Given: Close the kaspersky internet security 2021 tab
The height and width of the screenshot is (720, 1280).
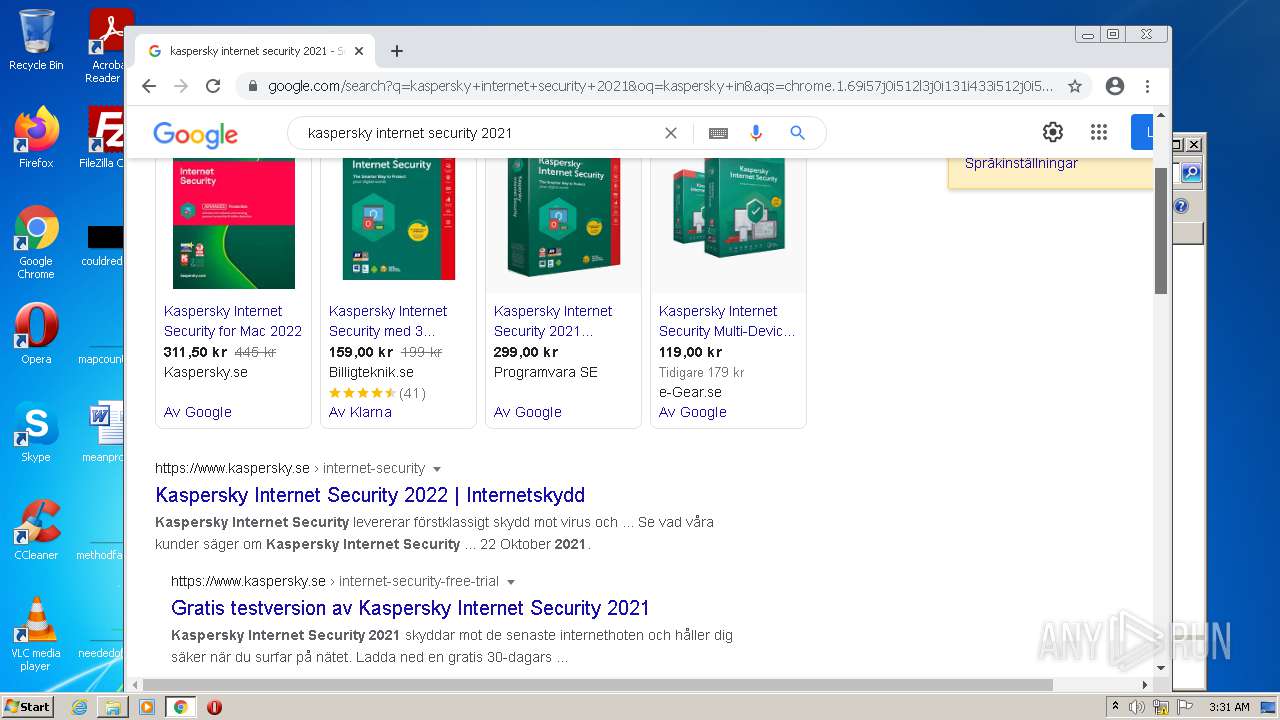Looking at the screenshot, I should coord(359,51).
